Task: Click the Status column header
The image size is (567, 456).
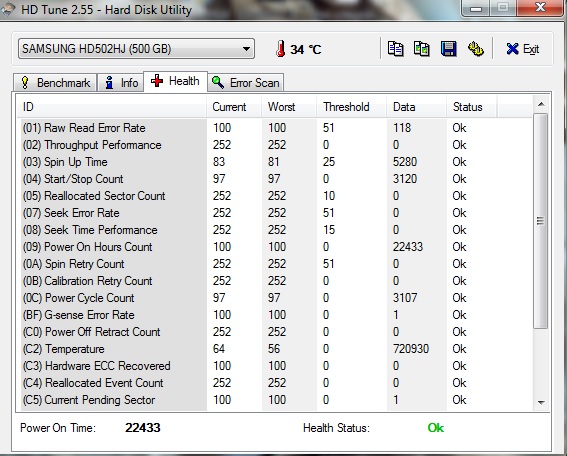Action: pos(472,107)
